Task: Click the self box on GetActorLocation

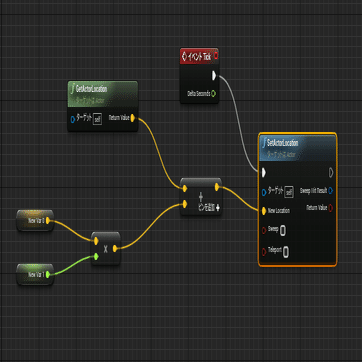Action: (97, 119)
